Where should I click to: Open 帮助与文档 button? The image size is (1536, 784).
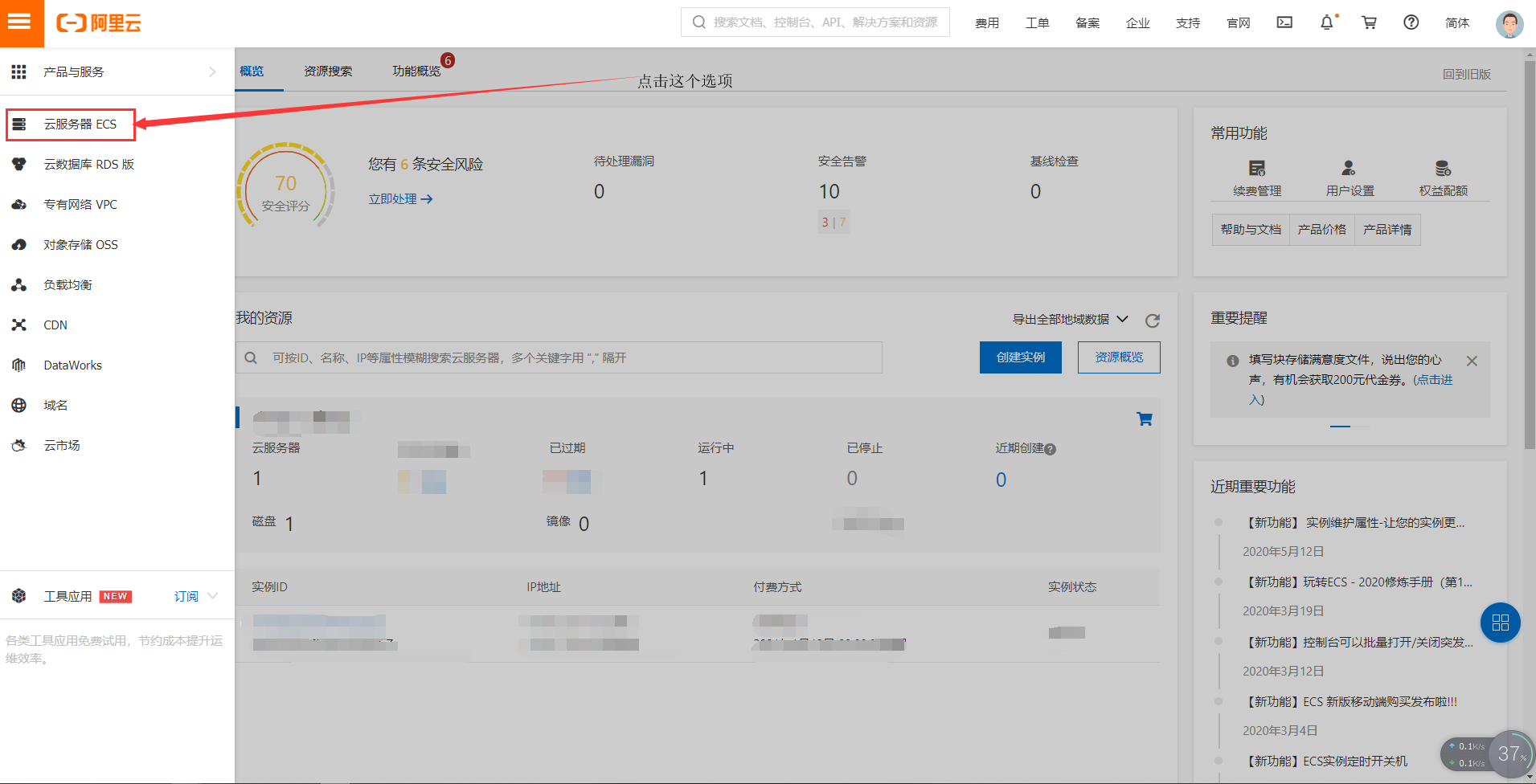[1251, 230]
